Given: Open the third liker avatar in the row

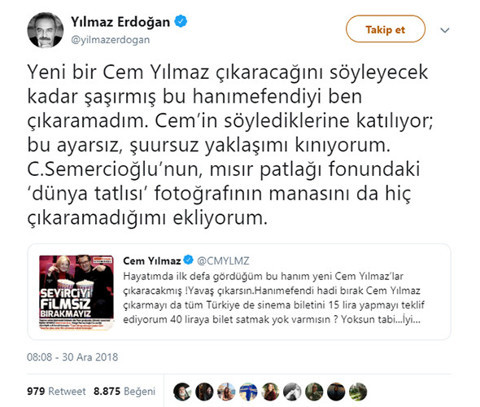Looking at the screenshot, I should click(x=226, y=391).
